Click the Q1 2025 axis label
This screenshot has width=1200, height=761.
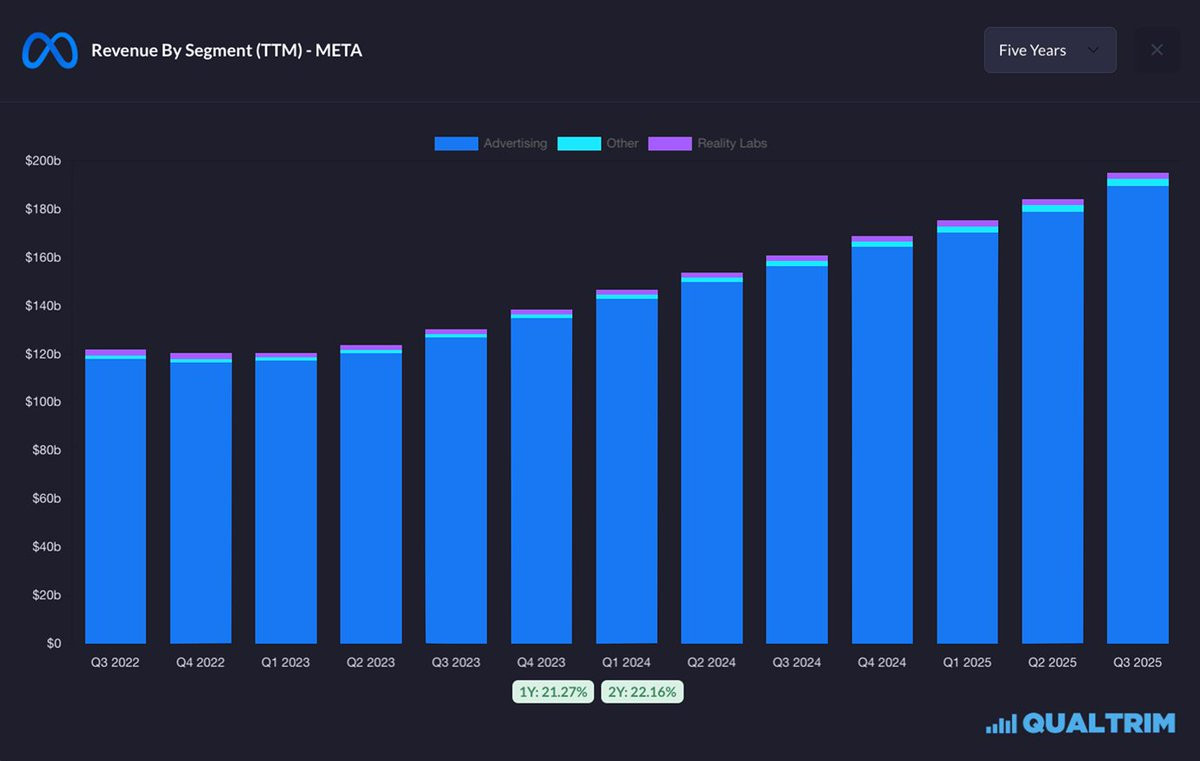[x=967, y=662]
